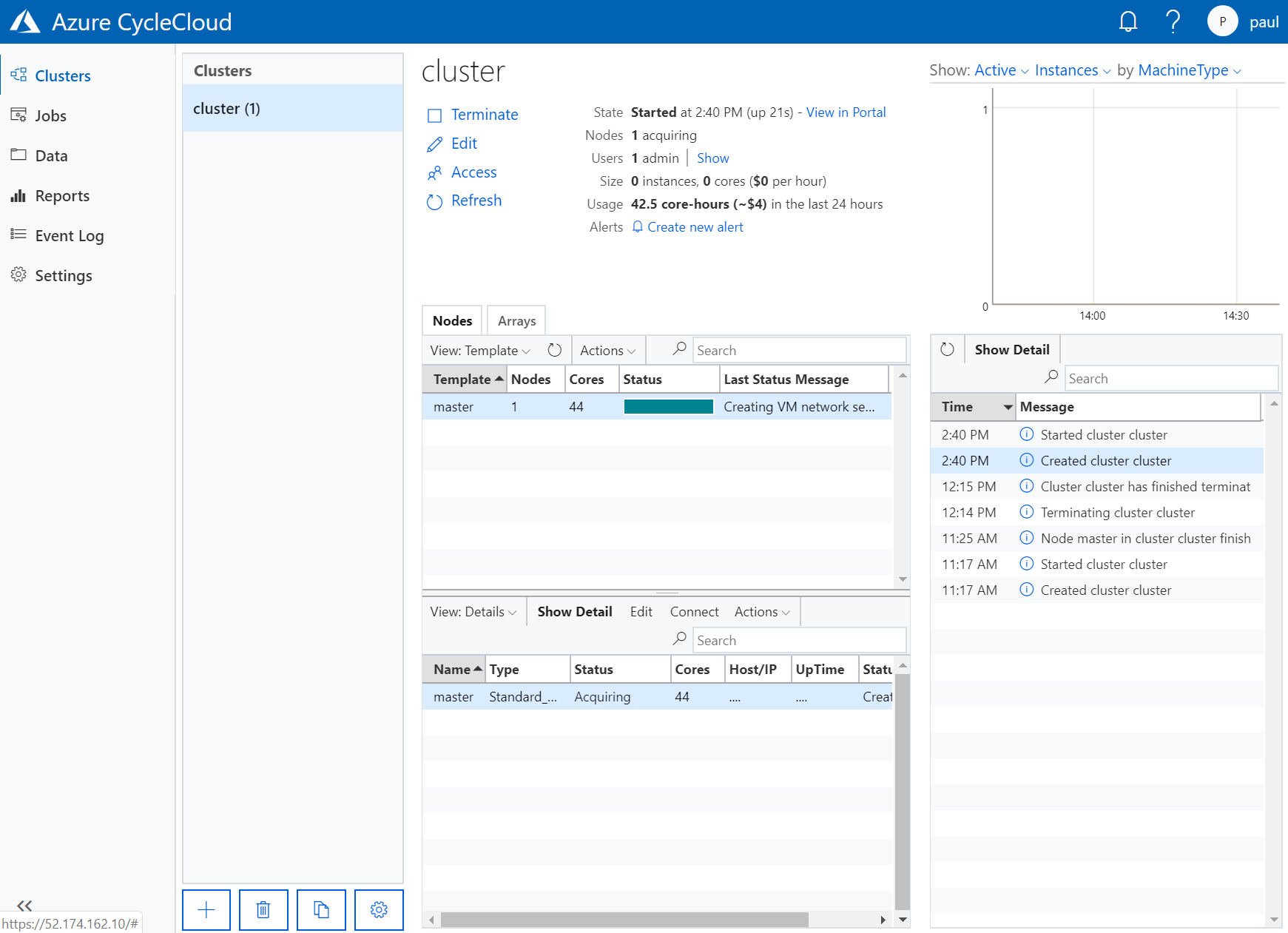1288x933 pixels.
Task: Open the notifications bell
Action: coord(1127,21)
